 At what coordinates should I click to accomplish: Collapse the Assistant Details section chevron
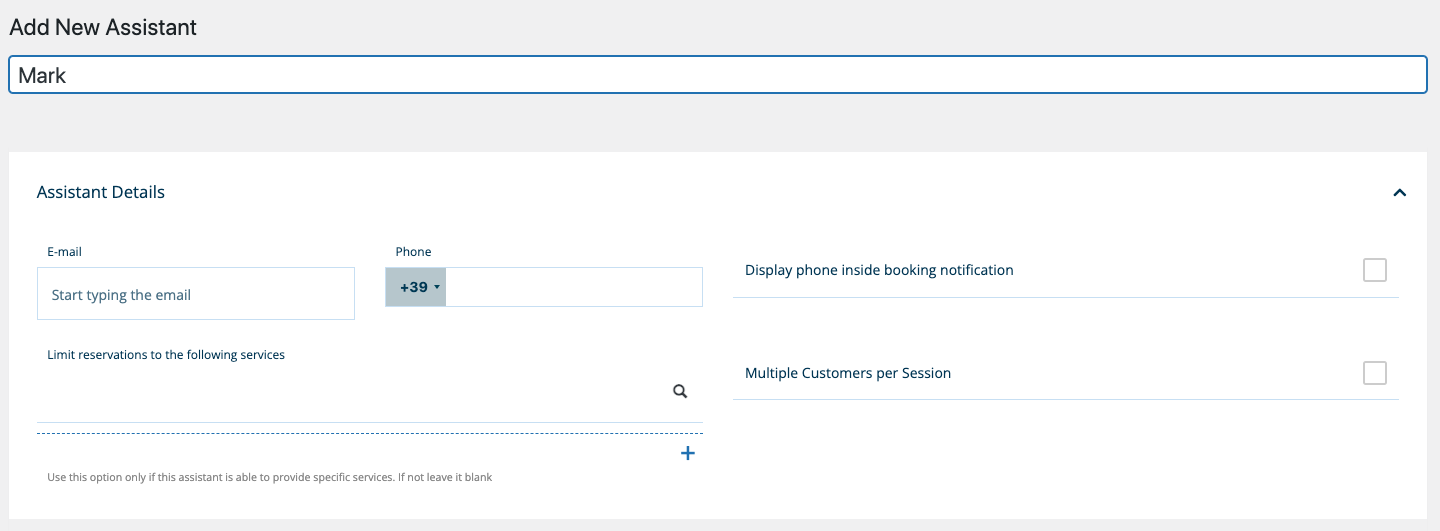1400,192
